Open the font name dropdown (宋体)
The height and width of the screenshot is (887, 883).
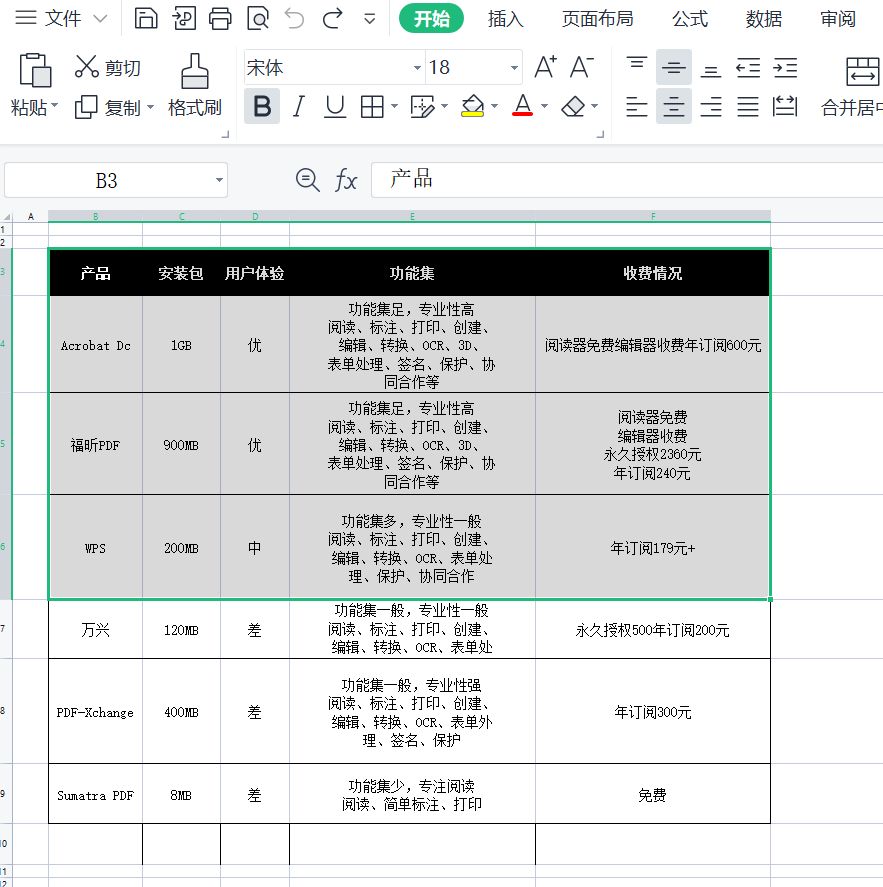[417, 68]
